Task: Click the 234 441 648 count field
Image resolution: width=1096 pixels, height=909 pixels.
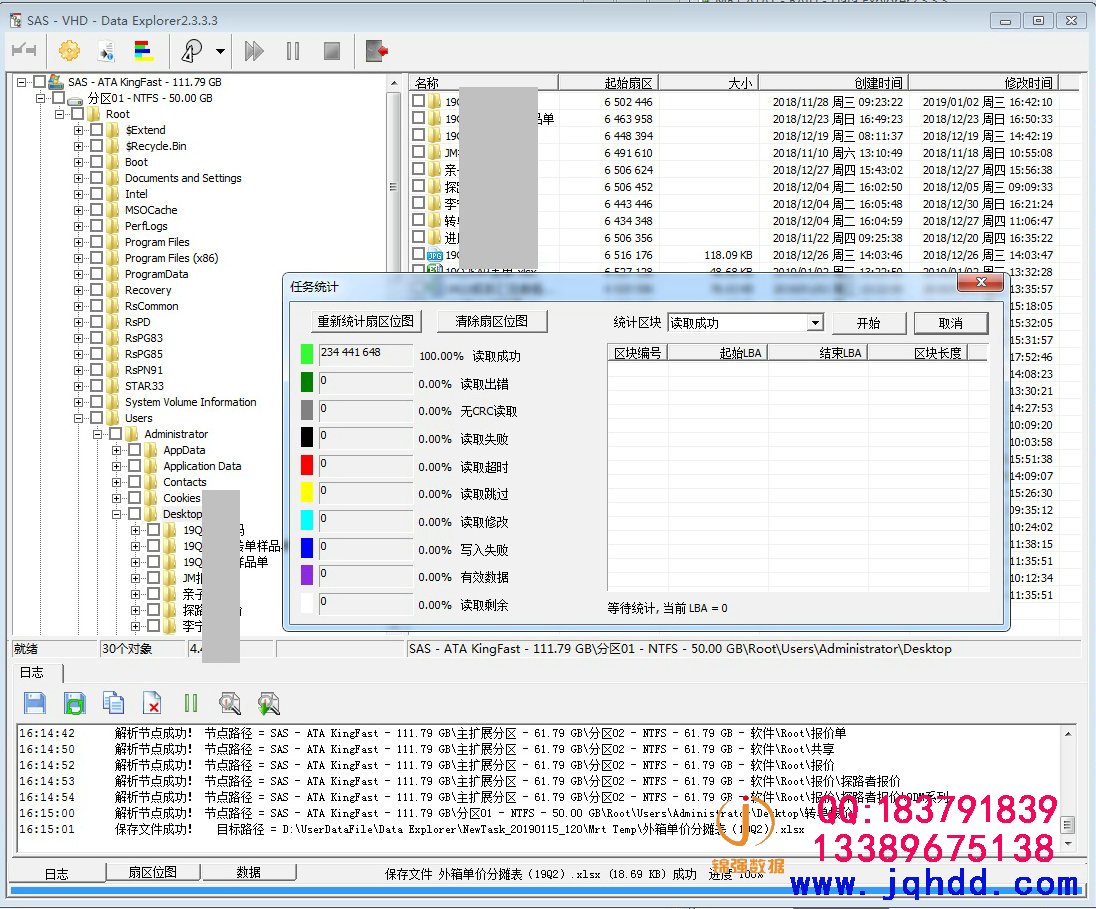Action: click(x=366, y=354)
